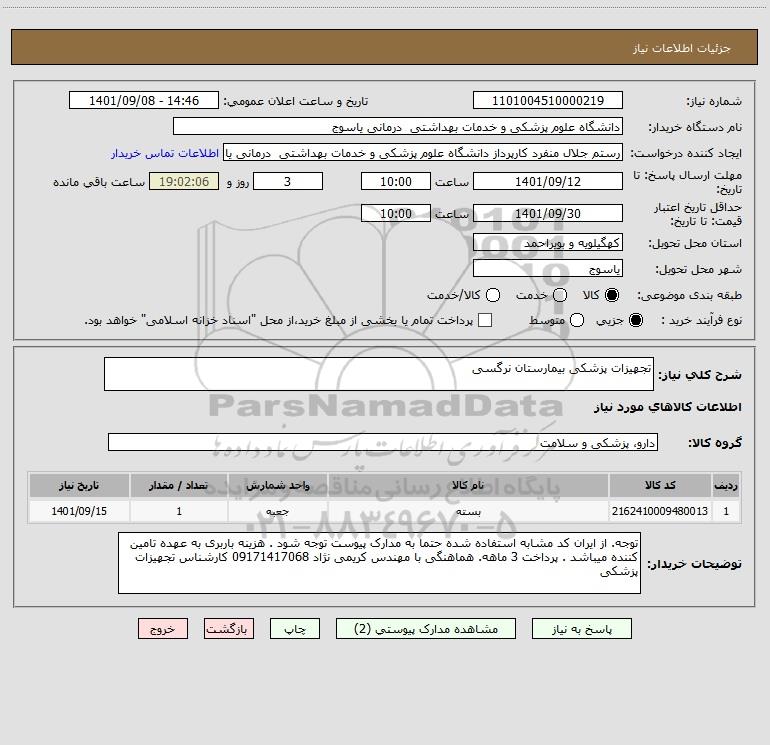
Task: Toggle the اسناد خزانه اسلامی payment checkbox
Action: pyautogui.click(x=485, y=320)
